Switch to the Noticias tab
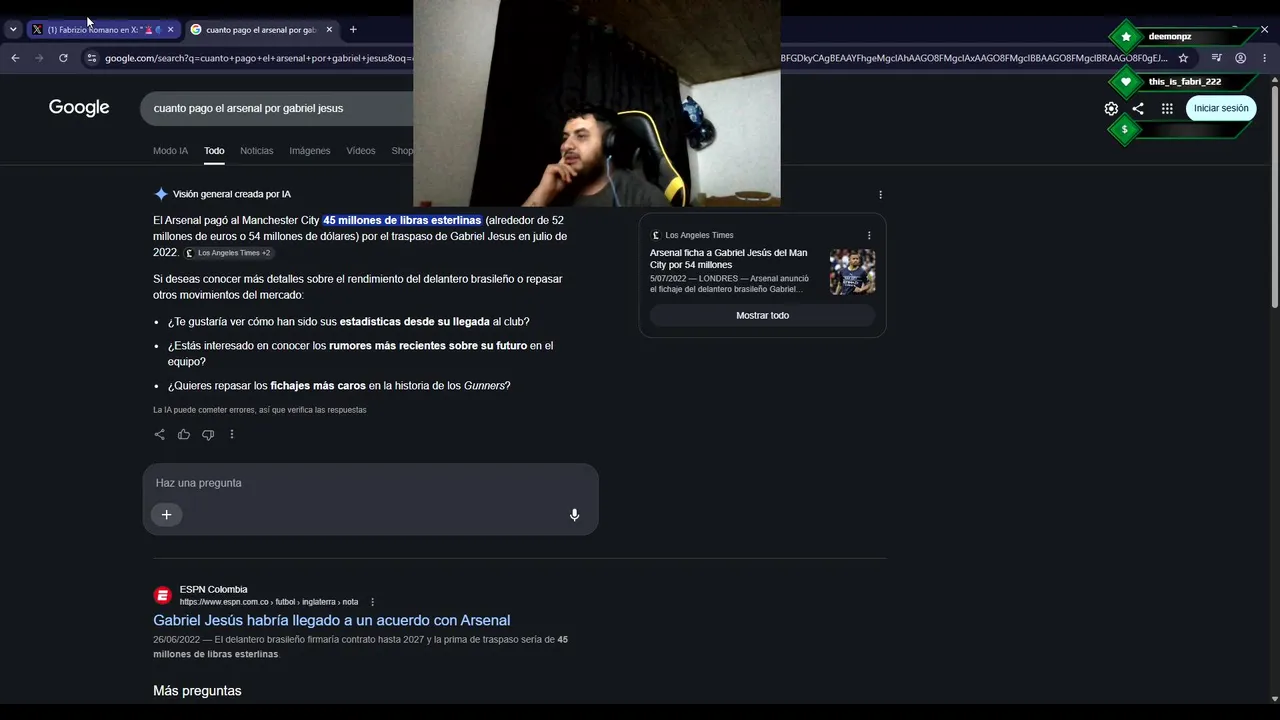Screen dimensions: 1280x720 pyautogui.click(x=256, y=151)
